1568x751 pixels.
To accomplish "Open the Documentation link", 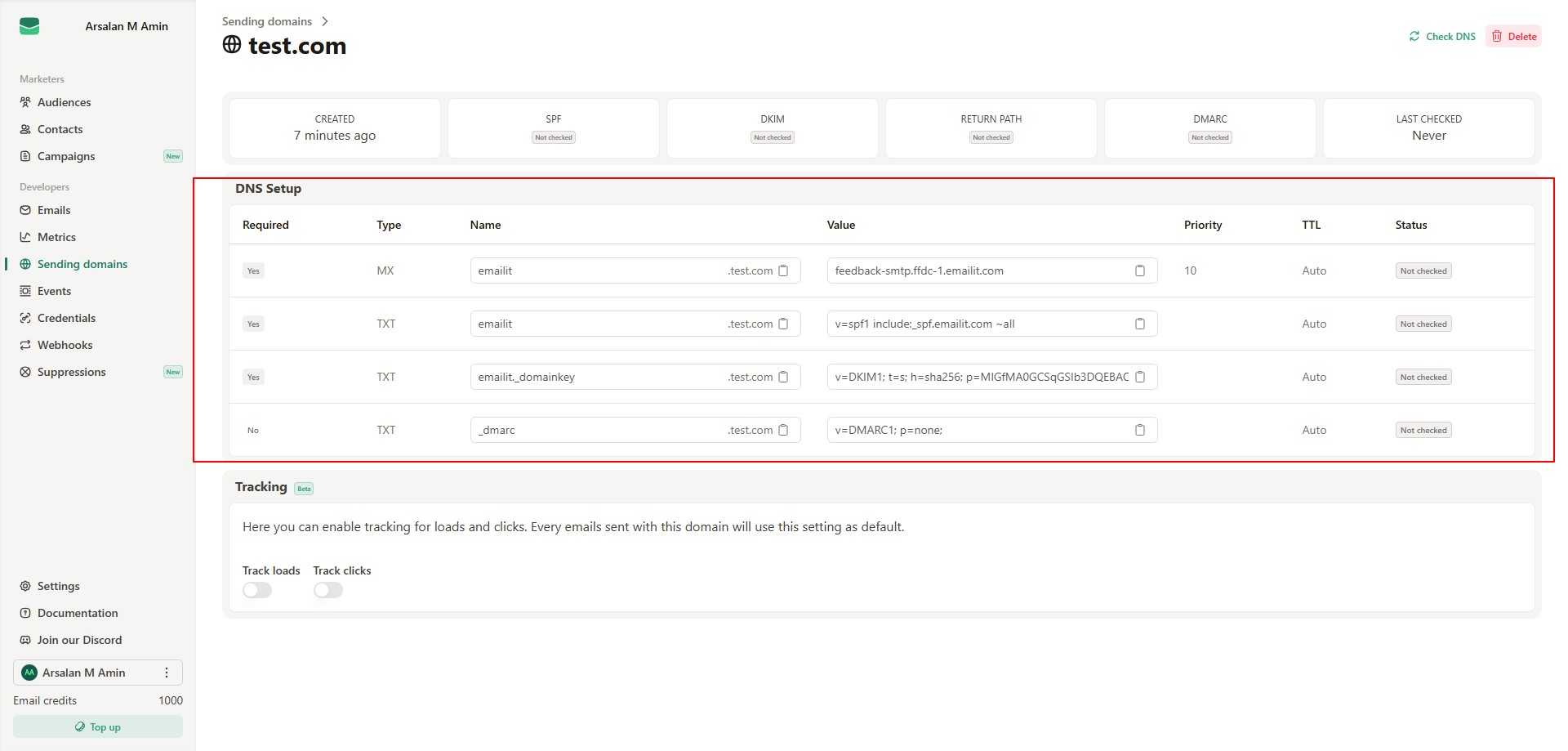I will click(78, 613).
